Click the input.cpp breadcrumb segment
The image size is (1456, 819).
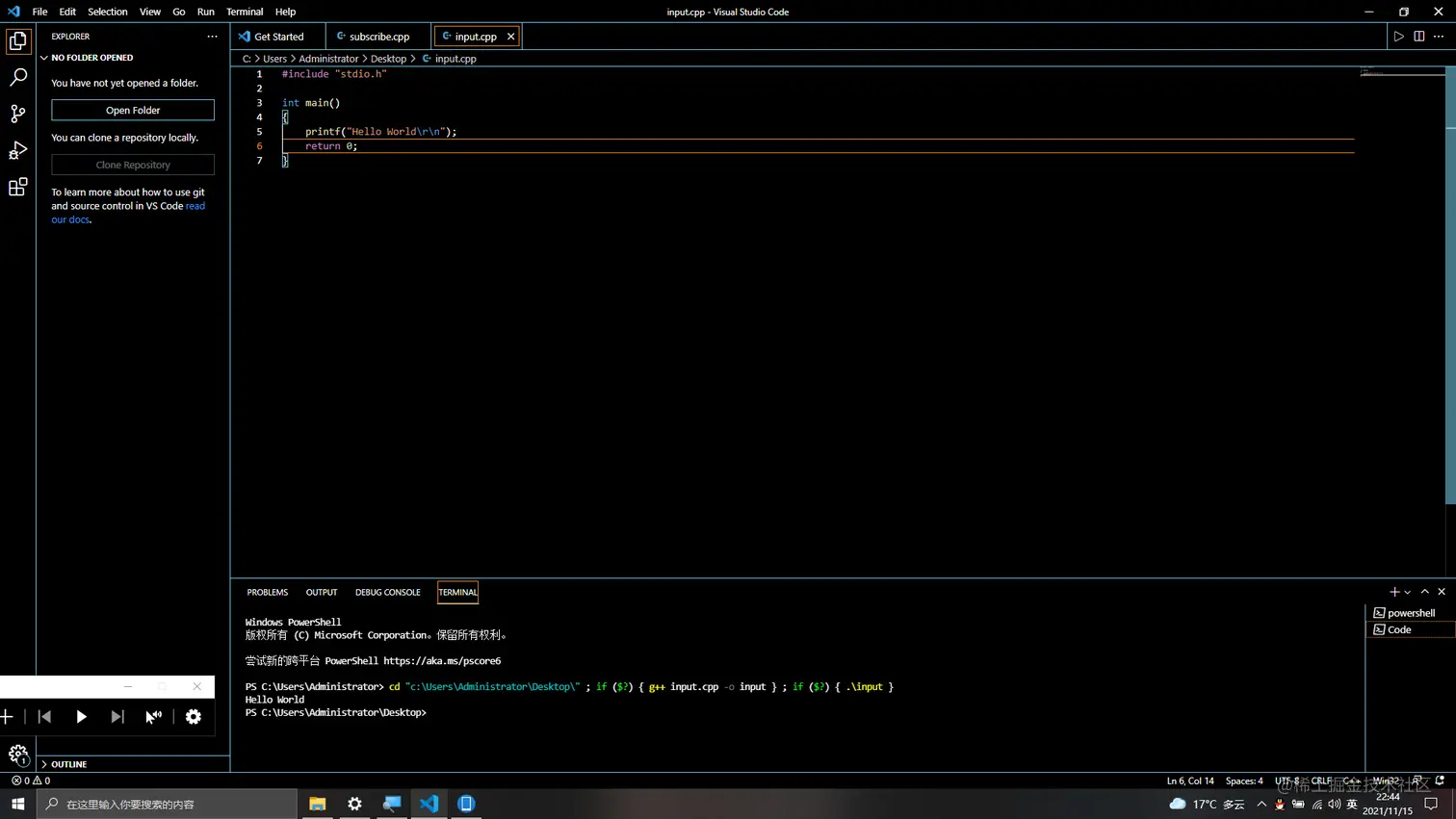click(450, 59)
